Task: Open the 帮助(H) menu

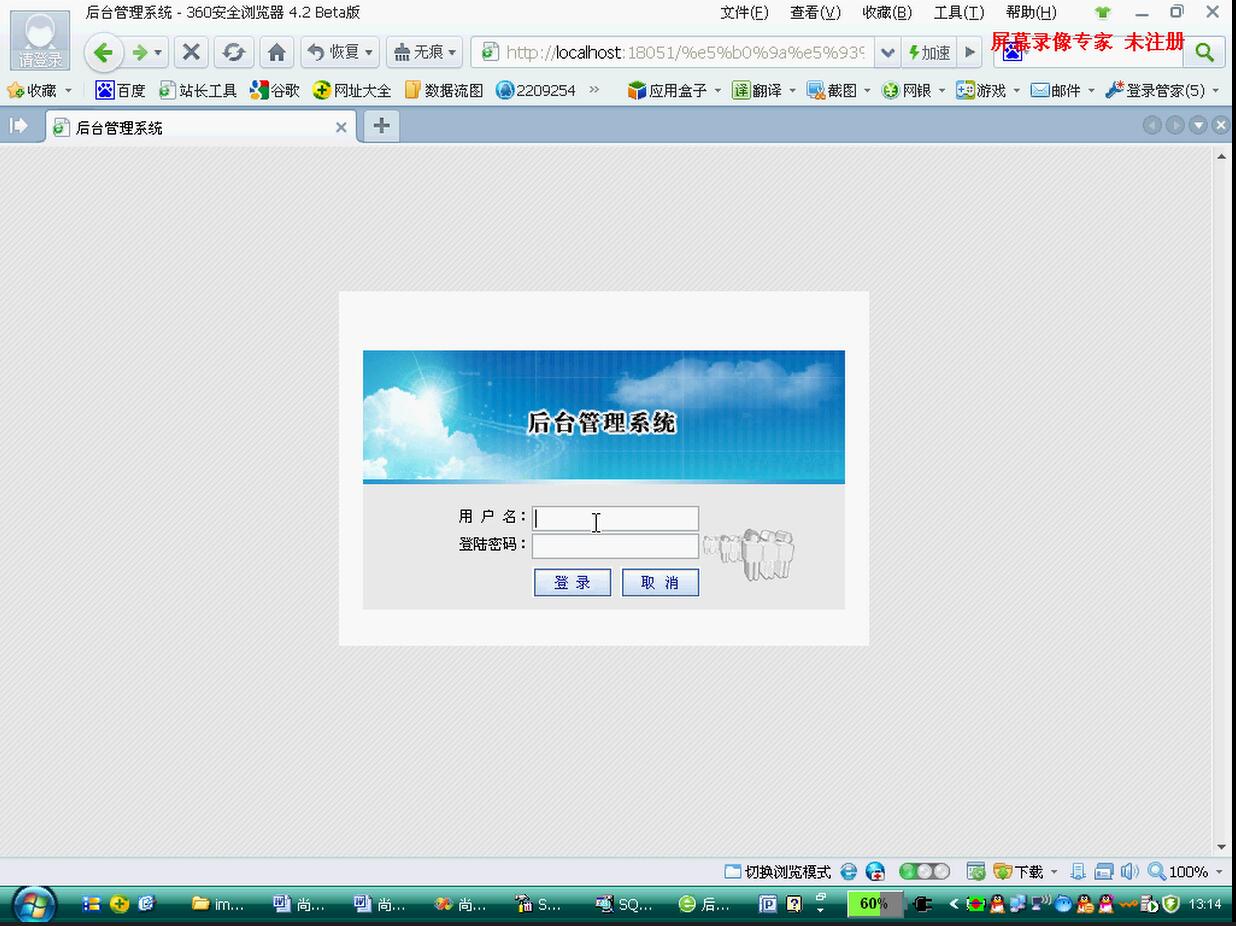Action: coord(1031,12)
